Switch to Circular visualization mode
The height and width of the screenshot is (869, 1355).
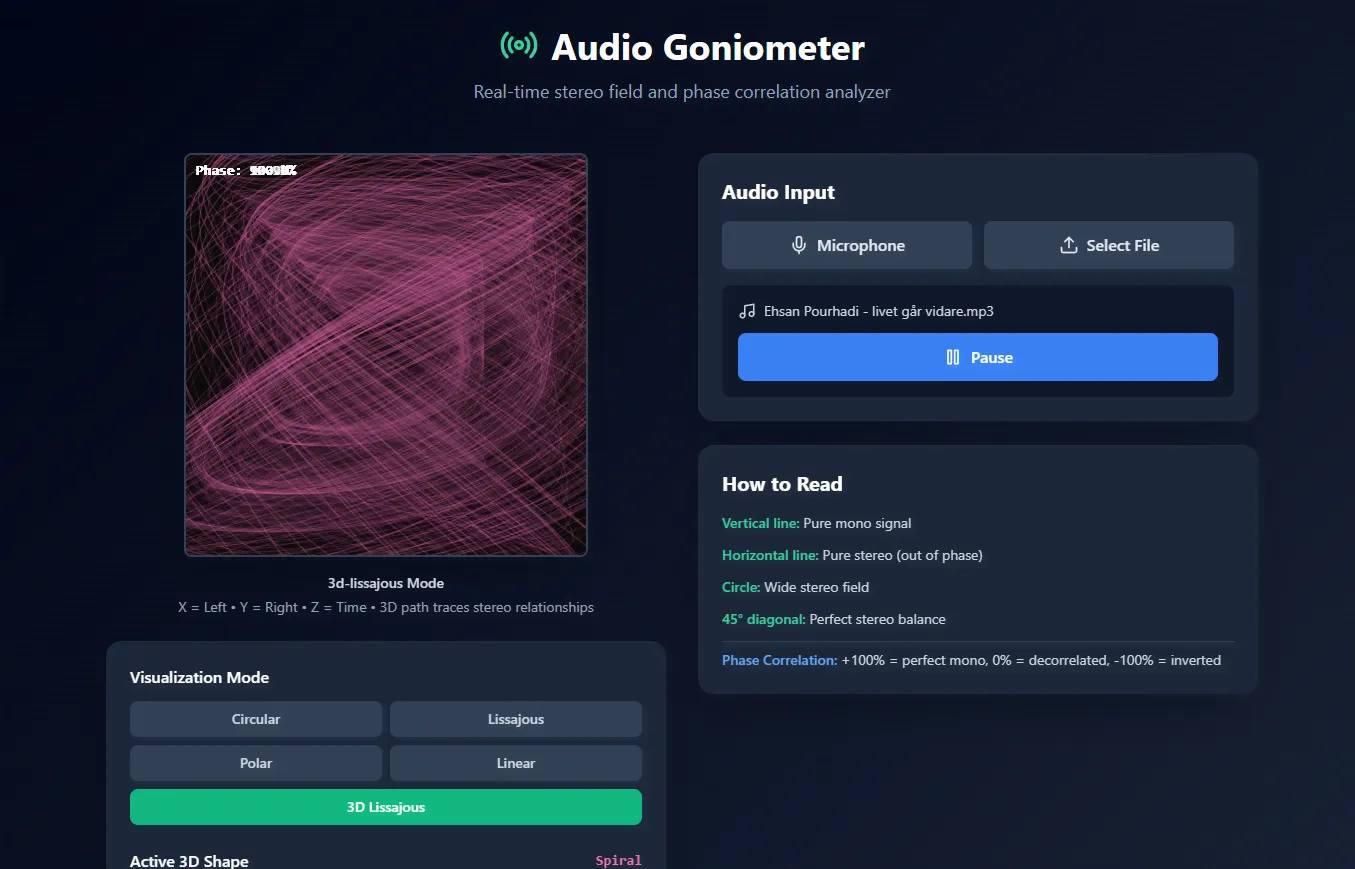point(255,718)
